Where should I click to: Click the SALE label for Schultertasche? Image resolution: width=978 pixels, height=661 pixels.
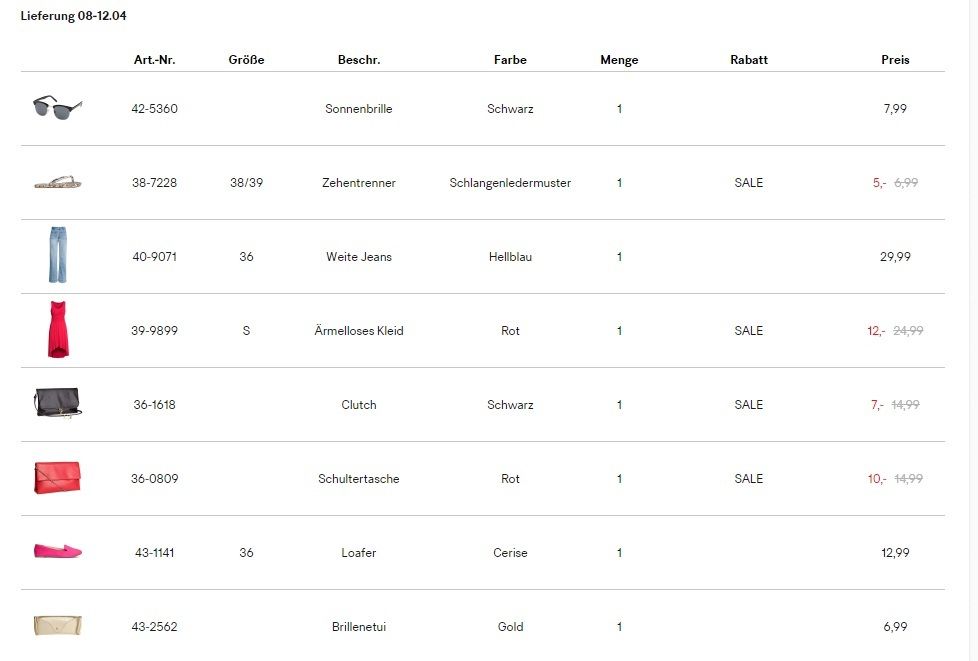point(748,479)
